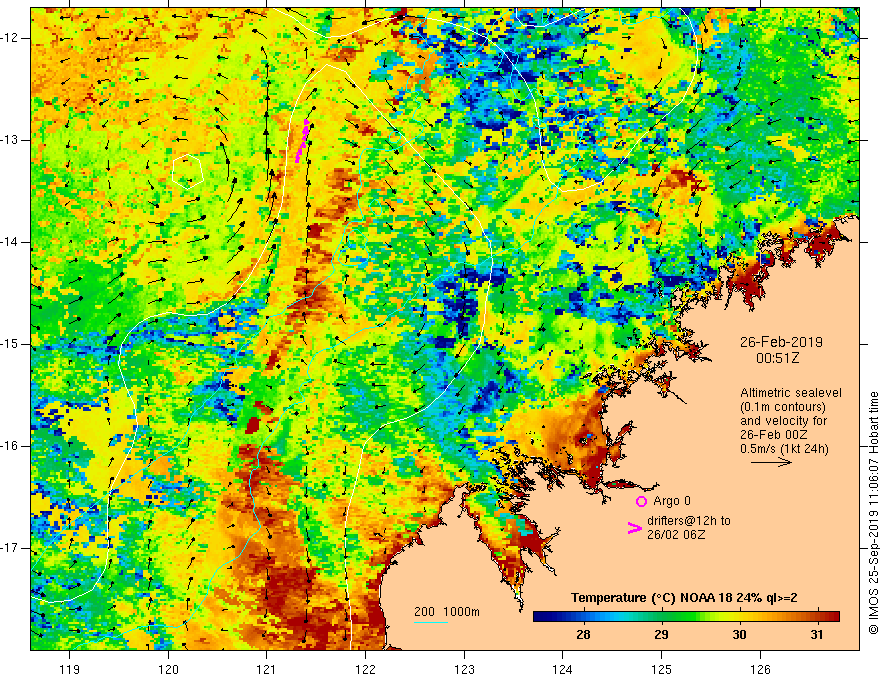Click the 121 longitude axis label
The image size is (880, 680).
267,669
